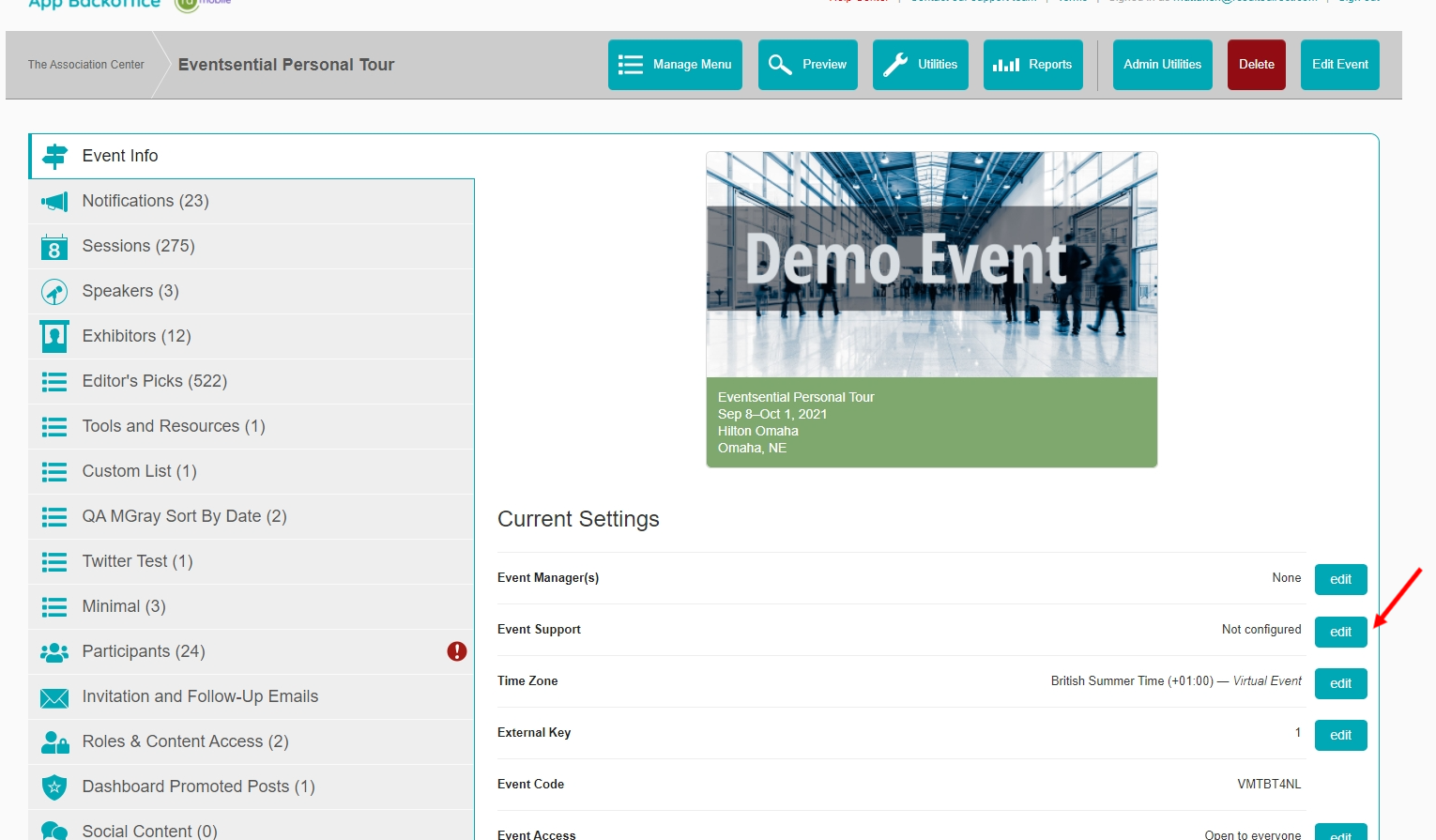Viewport: 1436px width, 840px height.
Task: Click the Minimal list icon
Action: point(54,606)
